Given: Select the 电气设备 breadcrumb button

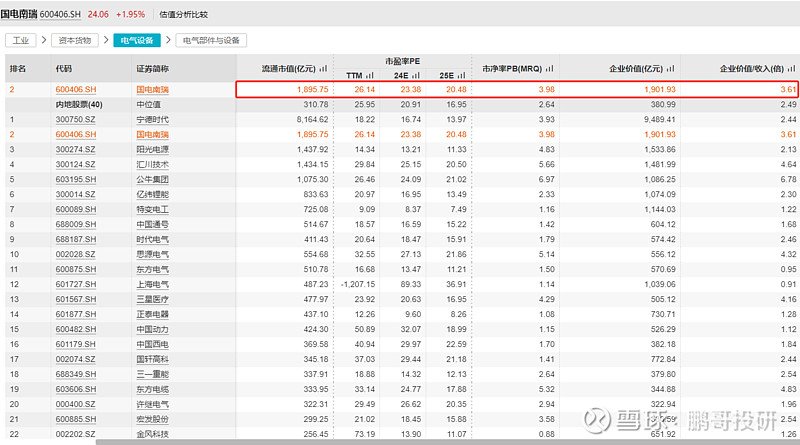Looking at the screenshot, I should click(137, 40).
